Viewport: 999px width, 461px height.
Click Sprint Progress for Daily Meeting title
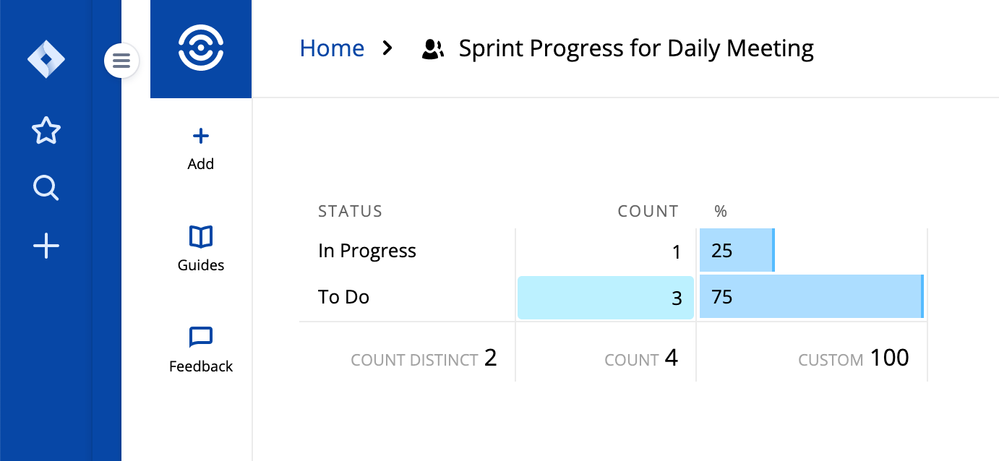click(x=636, y=49)
